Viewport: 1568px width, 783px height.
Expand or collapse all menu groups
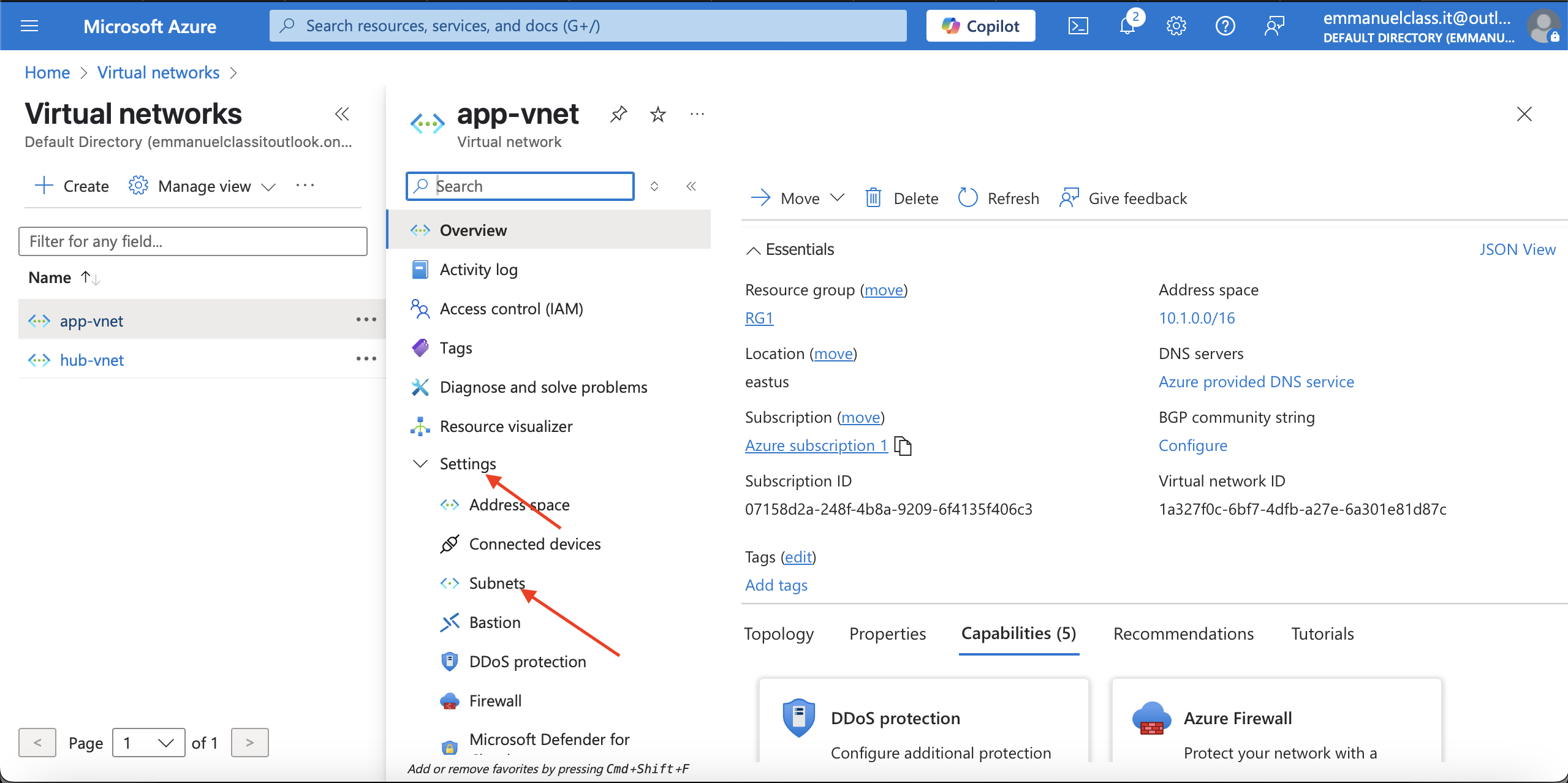coord(654,186)
